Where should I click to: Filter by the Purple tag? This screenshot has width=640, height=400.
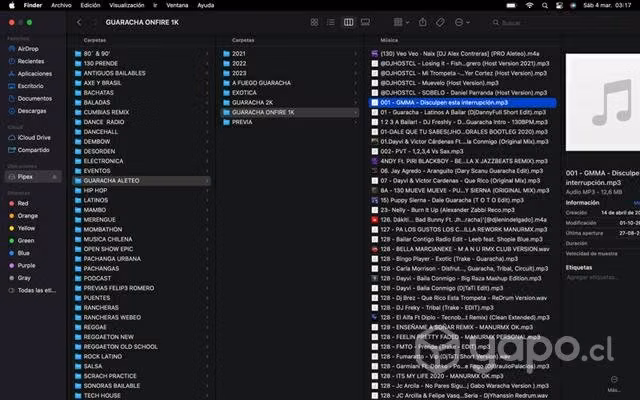pos(26,265)
